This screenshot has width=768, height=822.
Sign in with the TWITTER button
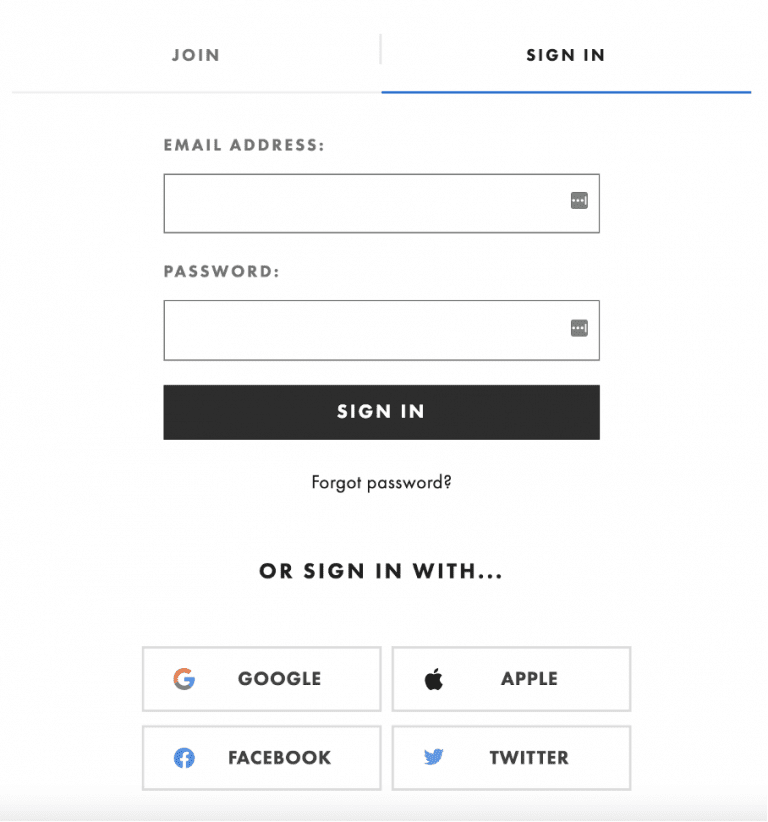click(511, 758)
